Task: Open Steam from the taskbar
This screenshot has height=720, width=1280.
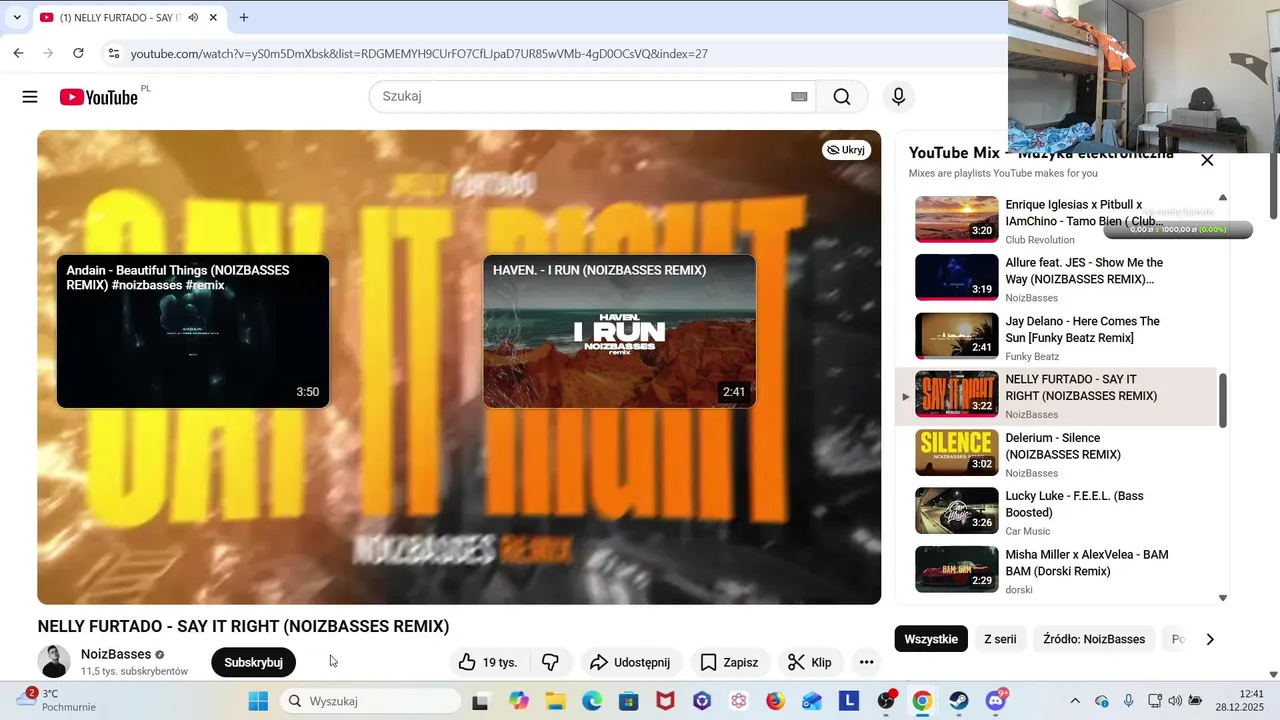Action: [x=958, y=701]
